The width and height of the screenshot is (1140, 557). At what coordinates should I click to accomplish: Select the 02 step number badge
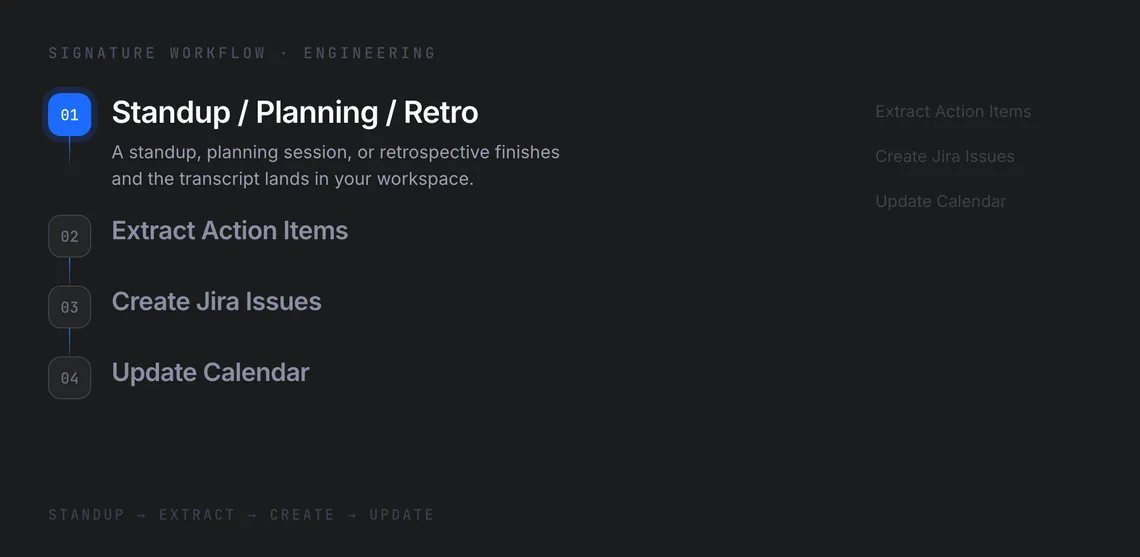(69, 236)
